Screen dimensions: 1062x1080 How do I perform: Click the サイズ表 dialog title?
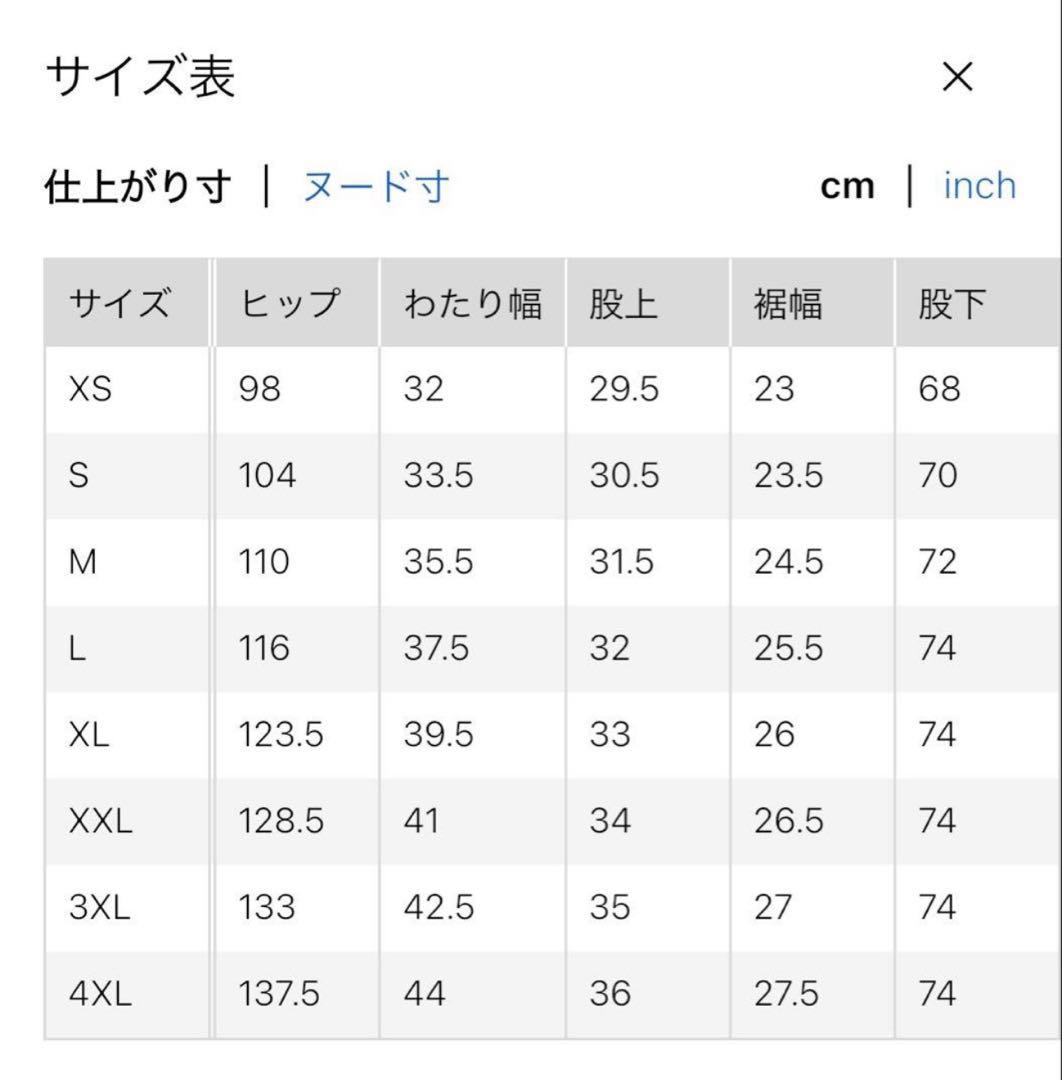(141, 78)
